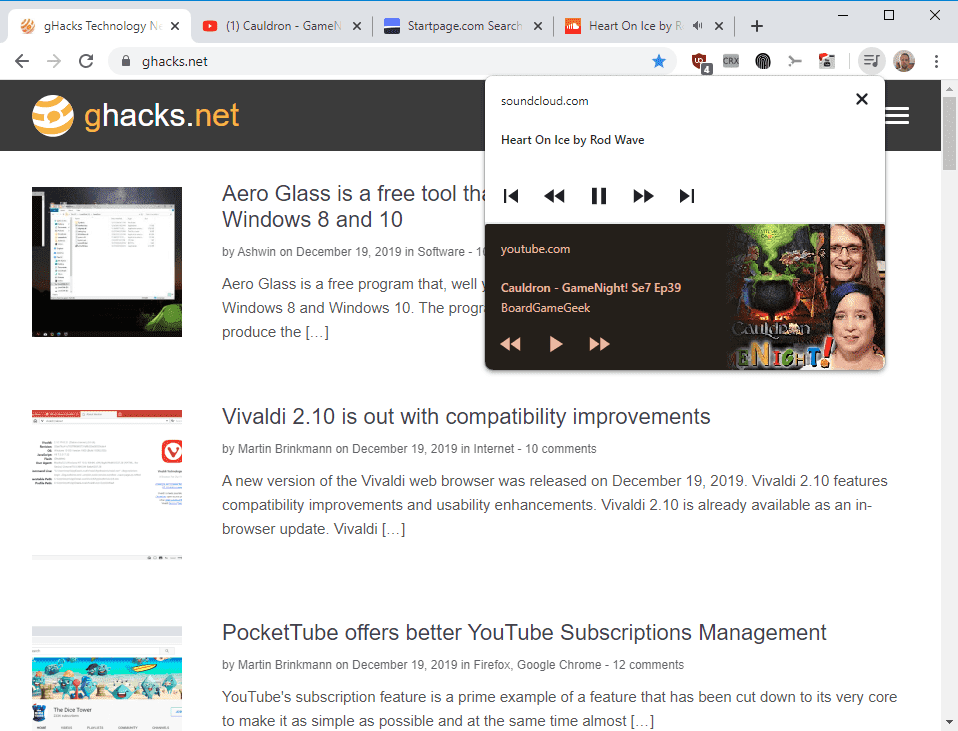
Task: Click the Cauldron GameNight video artwork
Action: tap(805, 297)
